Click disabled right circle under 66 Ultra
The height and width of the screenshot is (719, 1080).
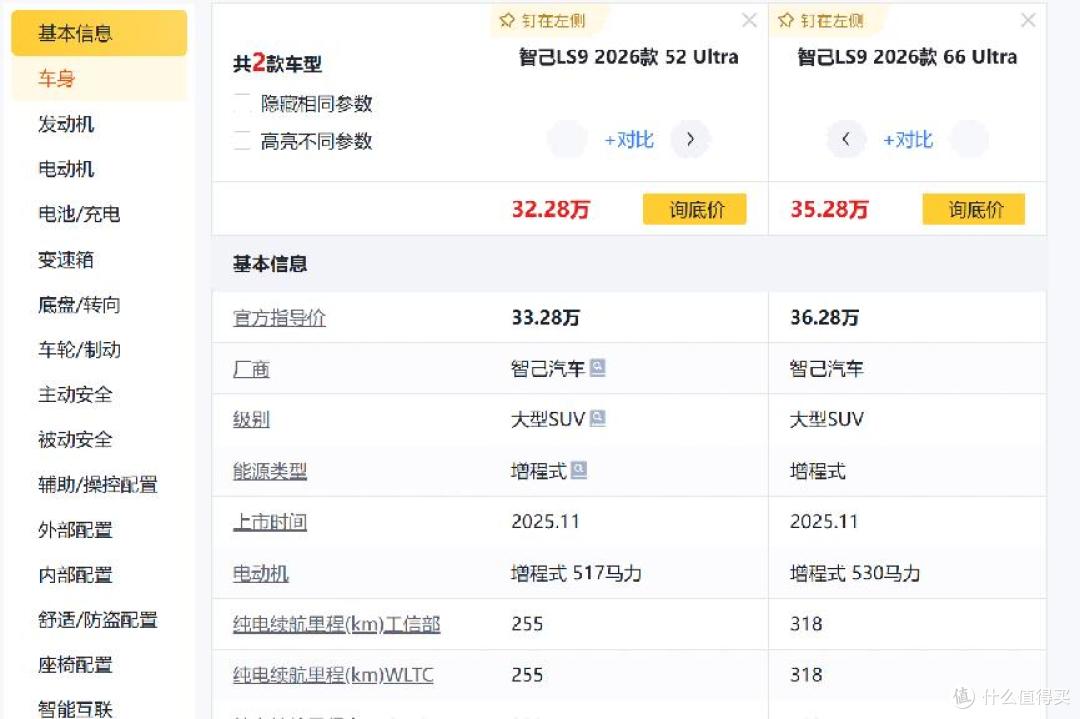click(970, 140)
